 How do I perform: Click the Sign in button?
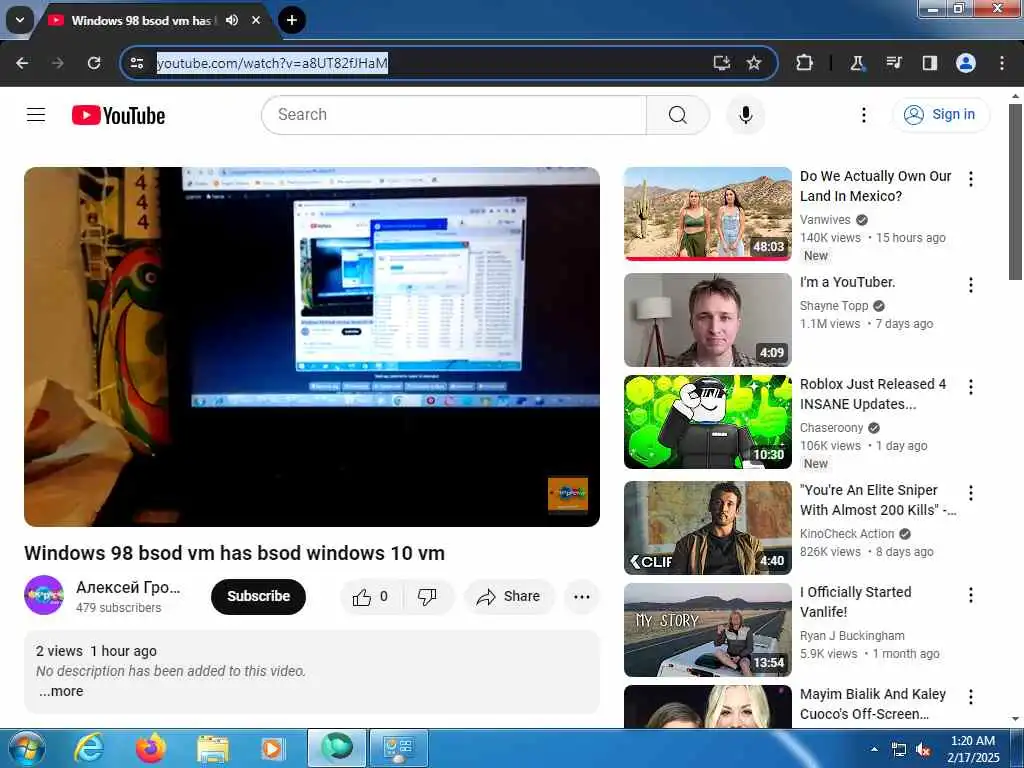[940, 114]
